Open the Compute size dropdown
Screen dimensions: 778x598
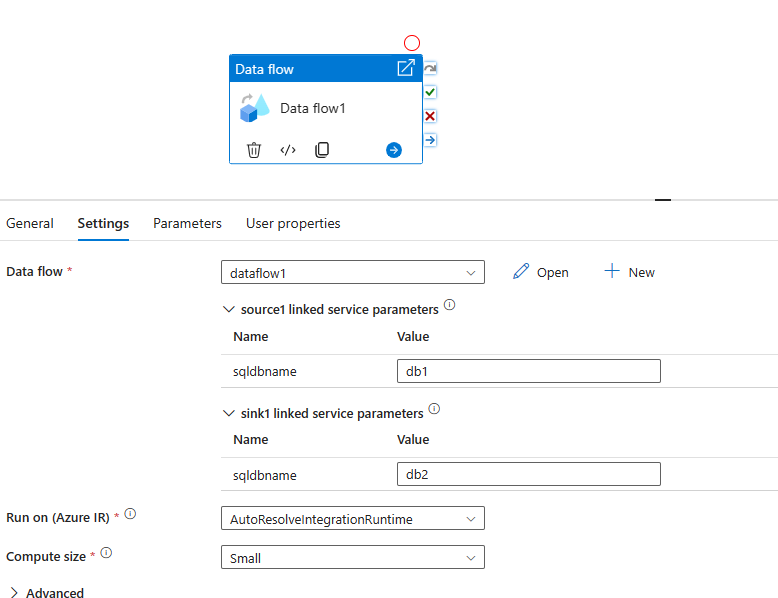pyautogui.click(x=352, y=558)
